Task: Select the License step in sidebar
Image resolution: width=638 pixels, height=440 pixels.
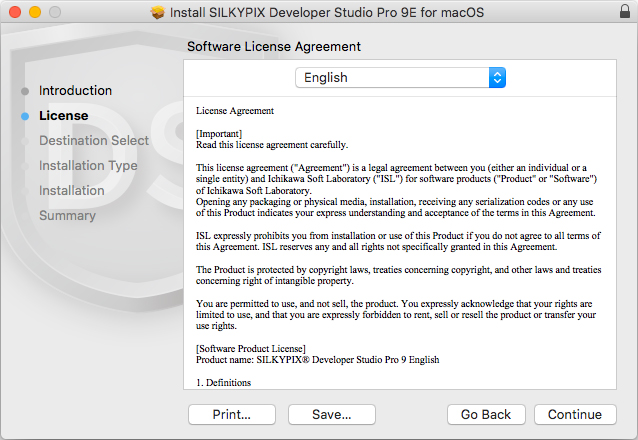Action: click(63, 116)
